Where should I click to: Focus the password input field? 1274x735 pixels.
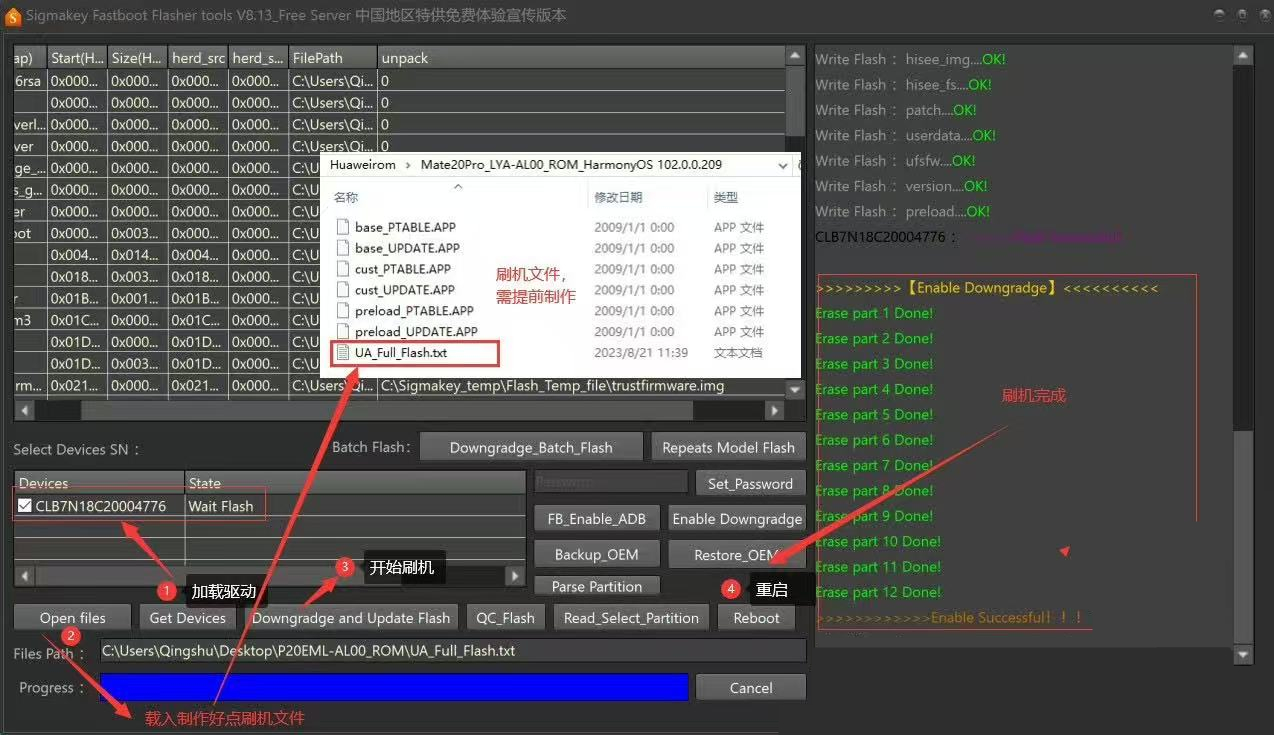click(x=611, y=483)
